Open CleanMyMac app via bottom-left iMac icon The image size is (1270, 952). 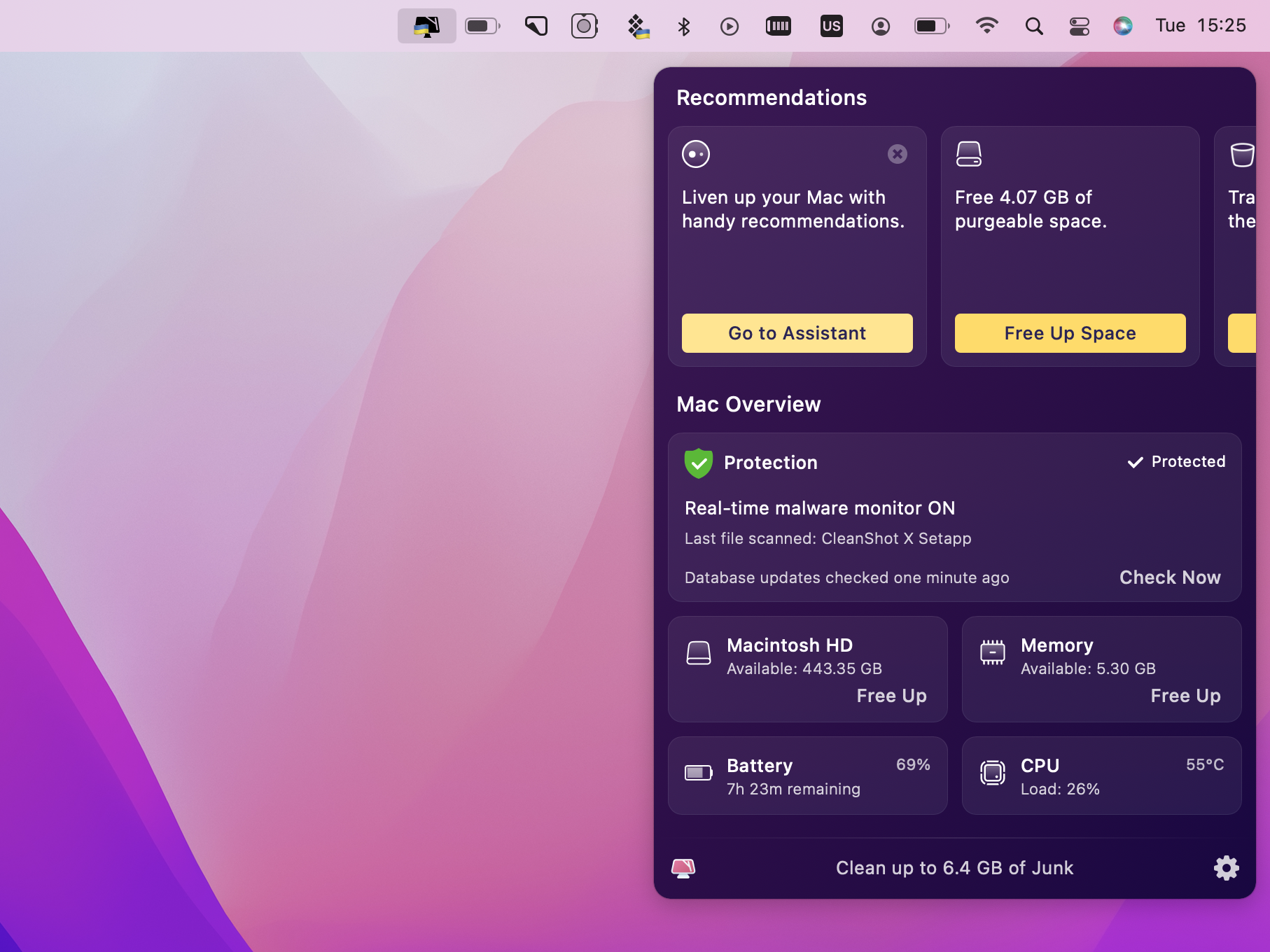pos(683,868)
